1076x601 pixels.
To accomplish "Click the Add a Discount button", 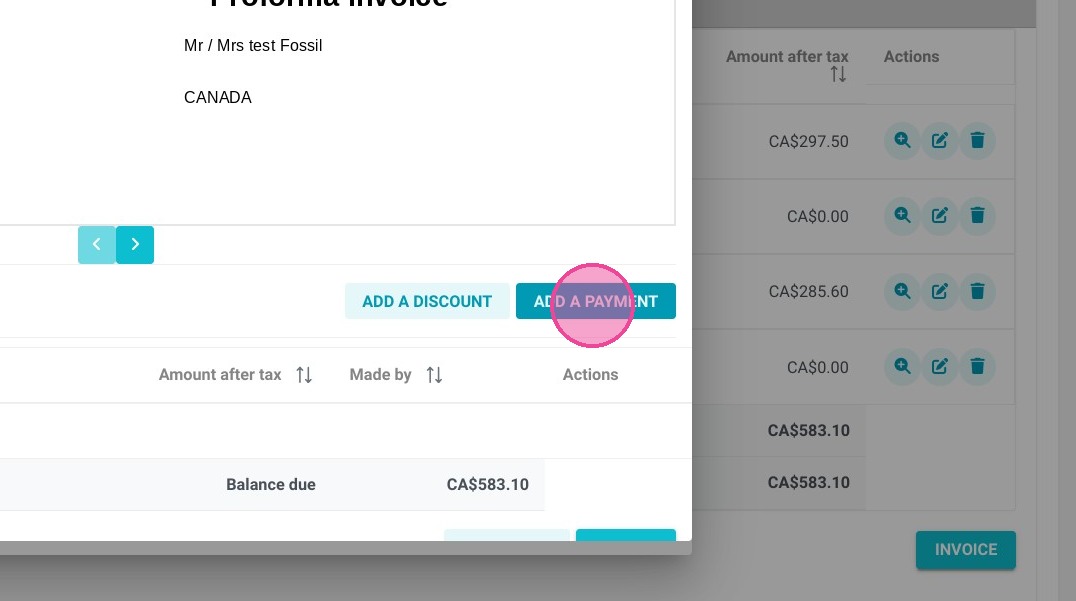I will coord(427,301).
